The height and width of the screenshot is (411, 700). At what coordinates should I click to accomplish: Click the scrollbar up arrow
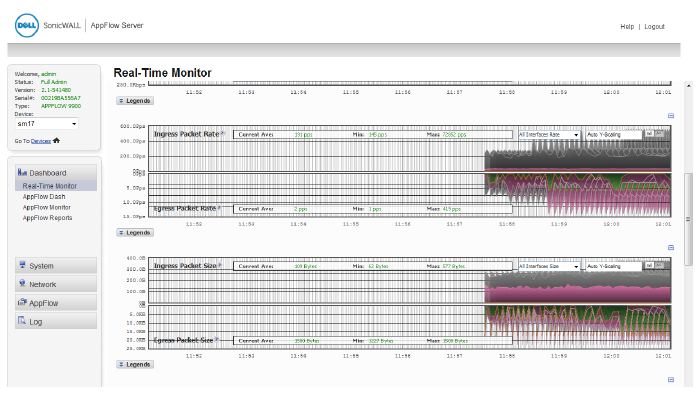click(x=688, y=85)
